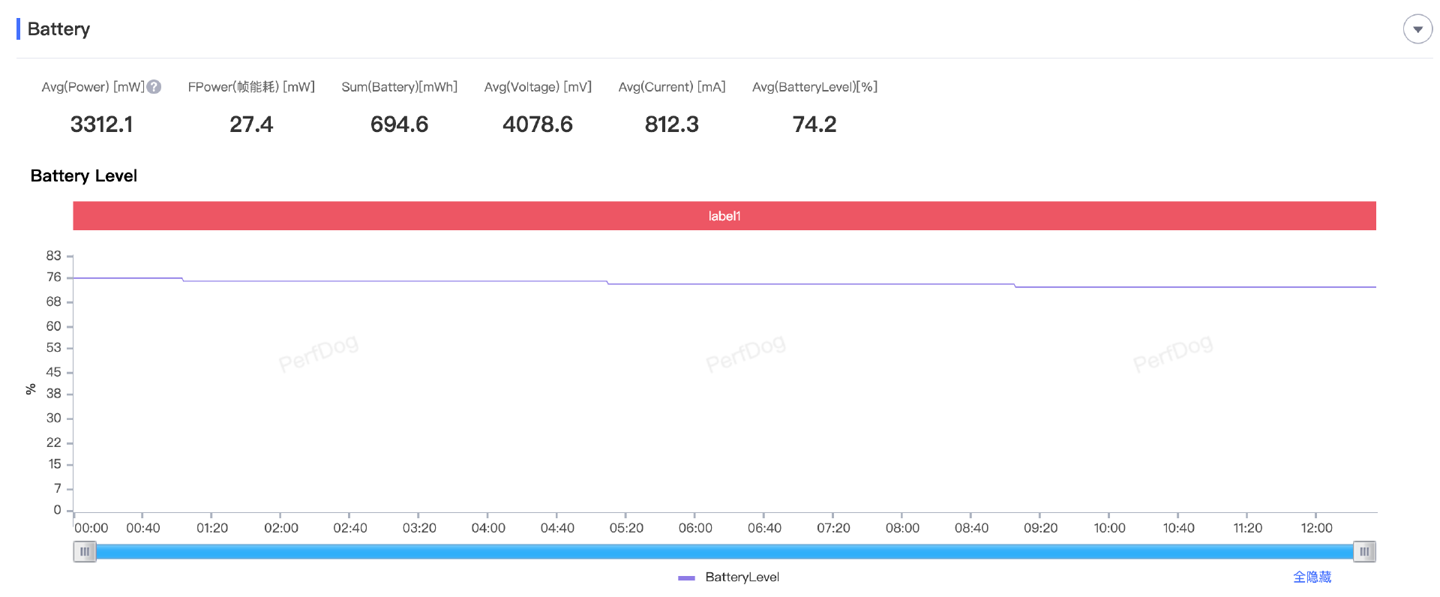Select the Sum(Battery) value 694.6
The width and height of the screenshot is (1440, 597).
pyautogui.click(x=399, y=124)
